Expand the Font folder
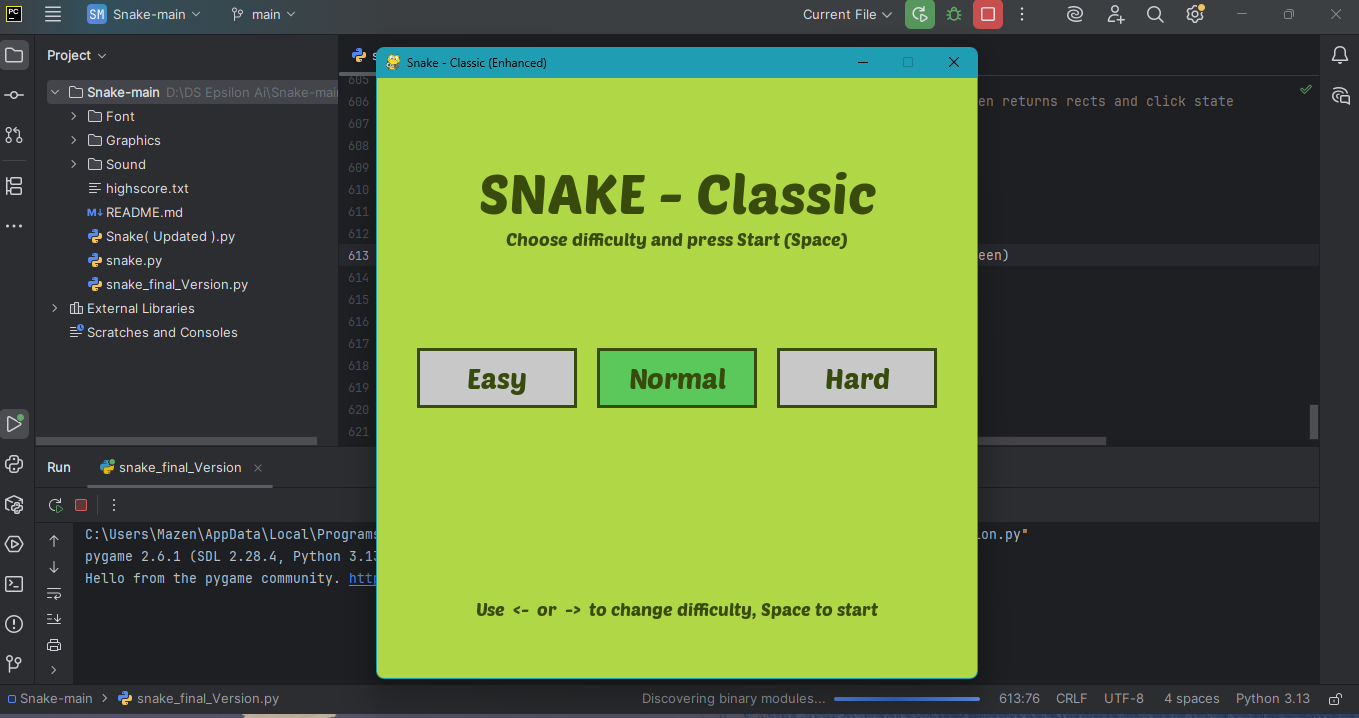Image resolution: width=1359 pixels, height=718 pixels. (x=74, y=116)
